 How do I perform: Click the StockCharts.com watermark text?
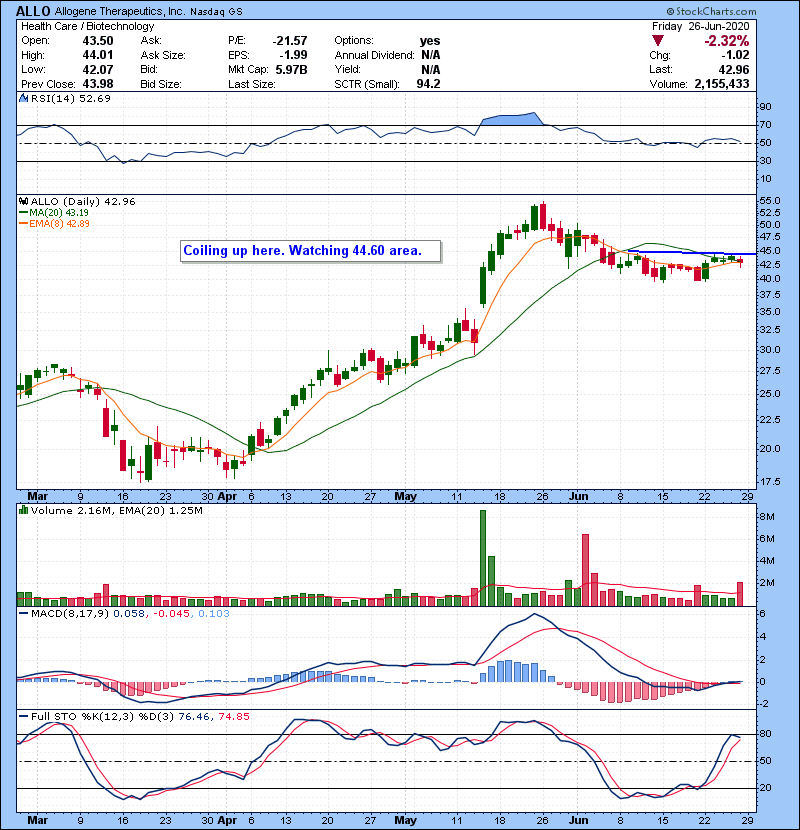coord(712,11)
